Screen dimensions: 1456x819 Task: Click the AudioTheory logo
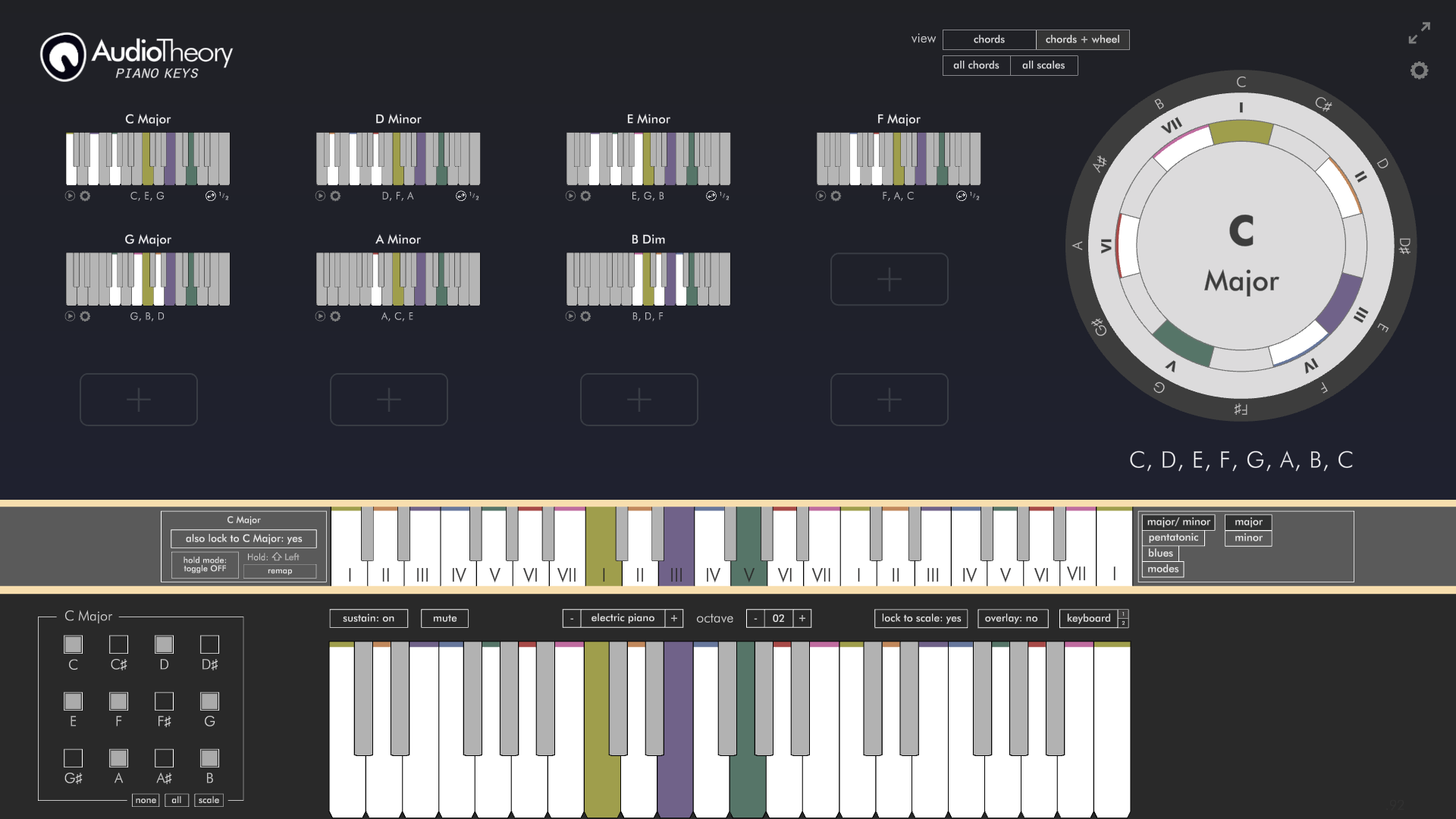[136, 57]
